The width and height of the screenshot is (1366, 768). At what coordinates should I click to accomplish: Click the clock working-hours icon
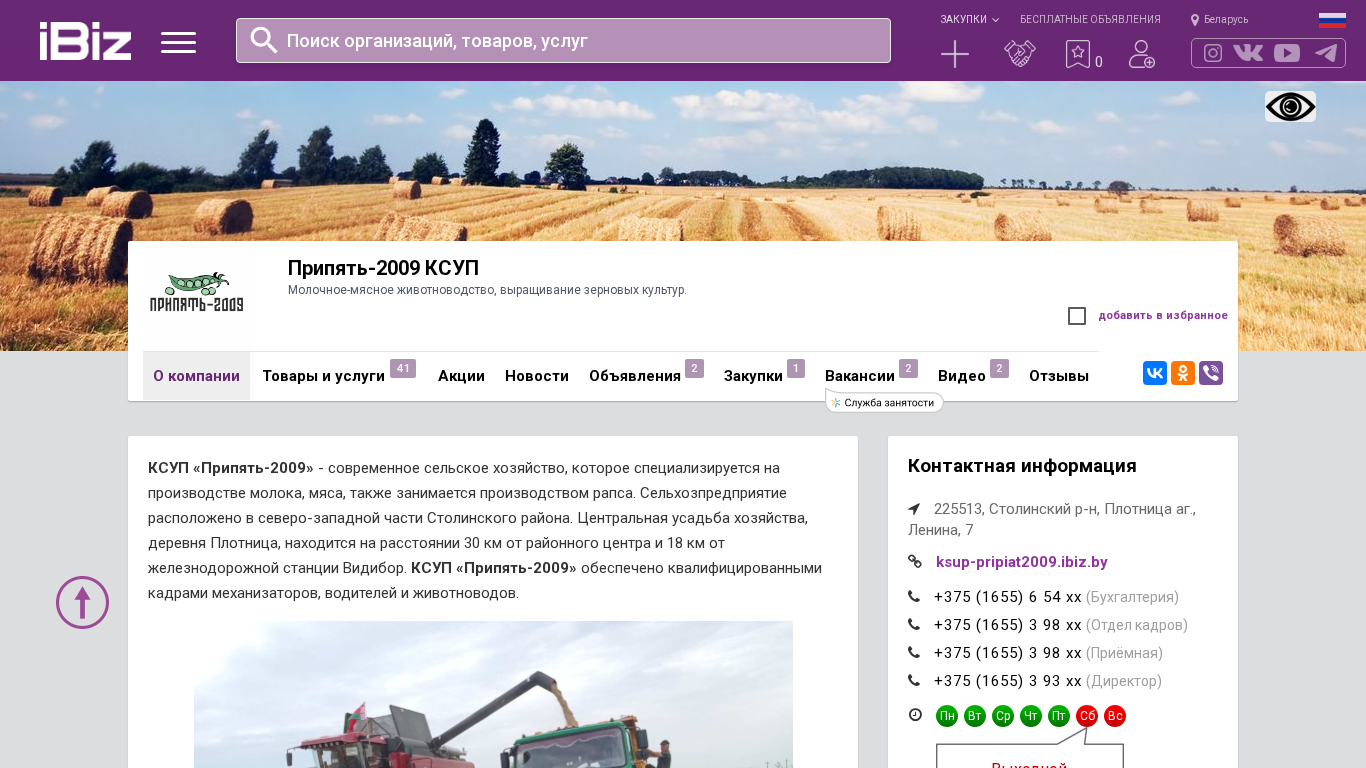coord(915,715)
